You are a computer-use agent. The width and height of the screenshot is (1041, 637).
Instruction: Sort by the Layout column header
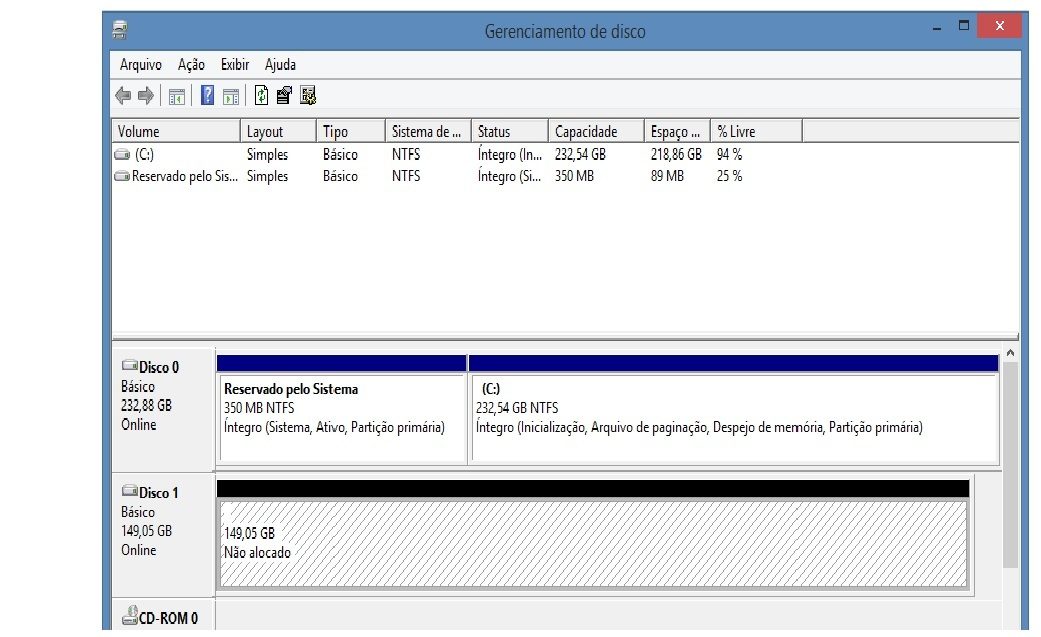click(278, 132)
